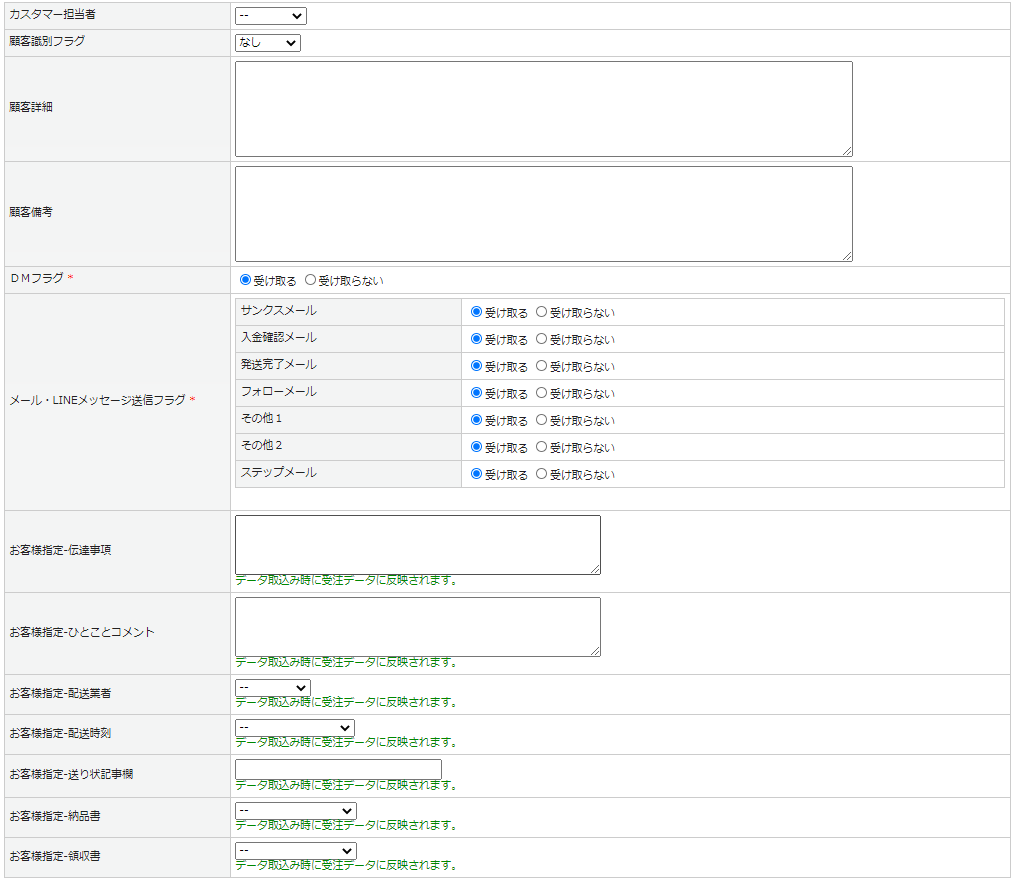Choose 受け取らない for その他2
The image size is (1015, 880).
click(542, 448)
